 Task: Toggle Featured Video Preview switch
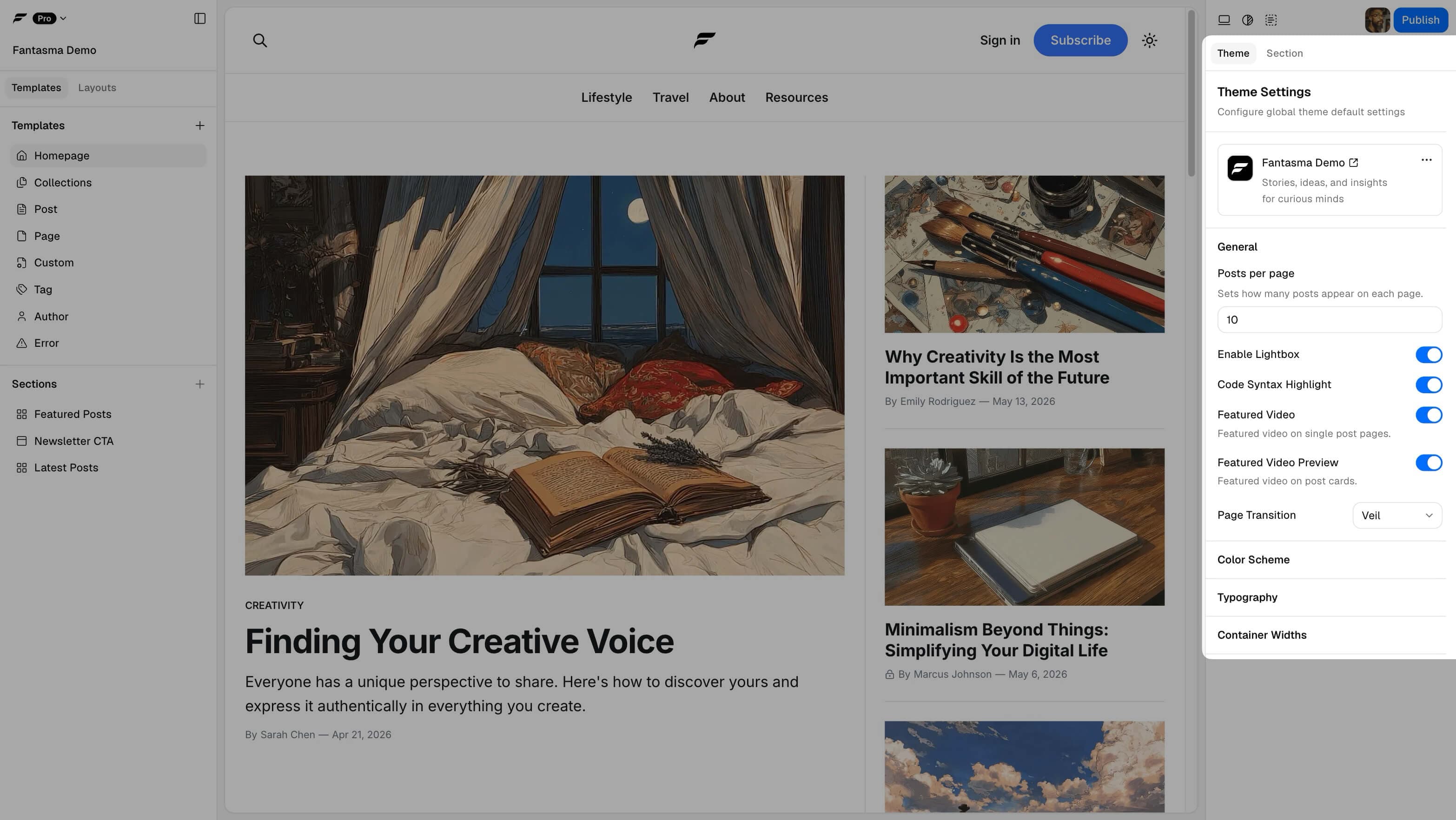[x=1428, y=463]
